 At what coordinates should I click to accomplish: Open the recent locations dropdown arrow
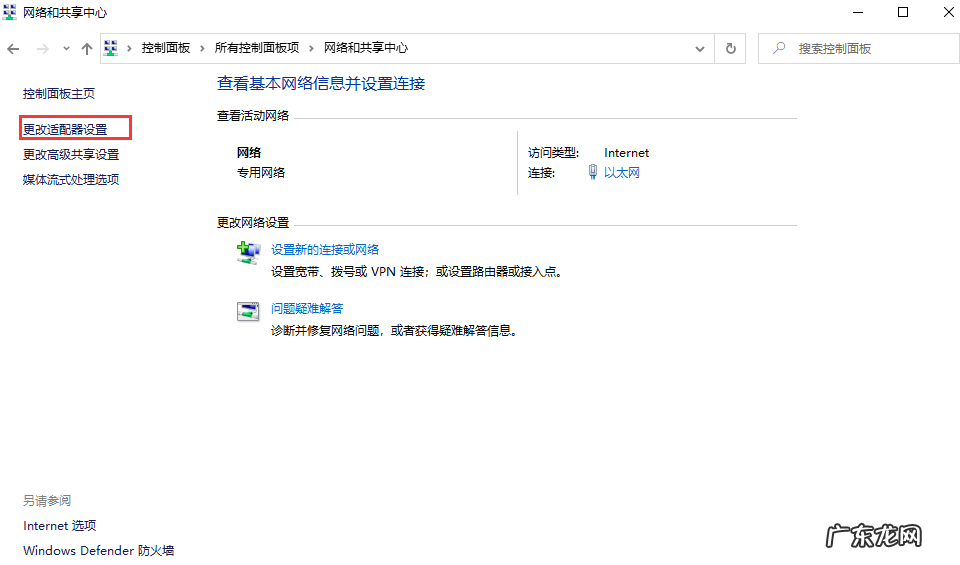(x=66, y=48)
